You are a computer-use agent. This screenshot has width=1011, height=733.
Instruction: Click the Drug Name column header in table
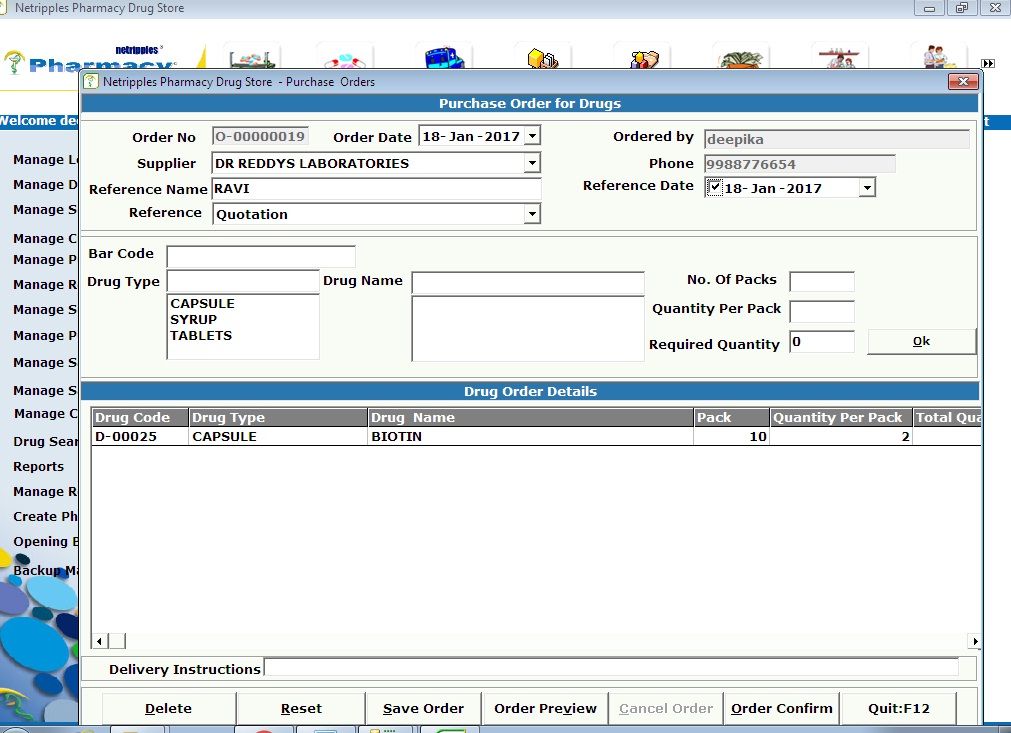[x=531, y=418]
